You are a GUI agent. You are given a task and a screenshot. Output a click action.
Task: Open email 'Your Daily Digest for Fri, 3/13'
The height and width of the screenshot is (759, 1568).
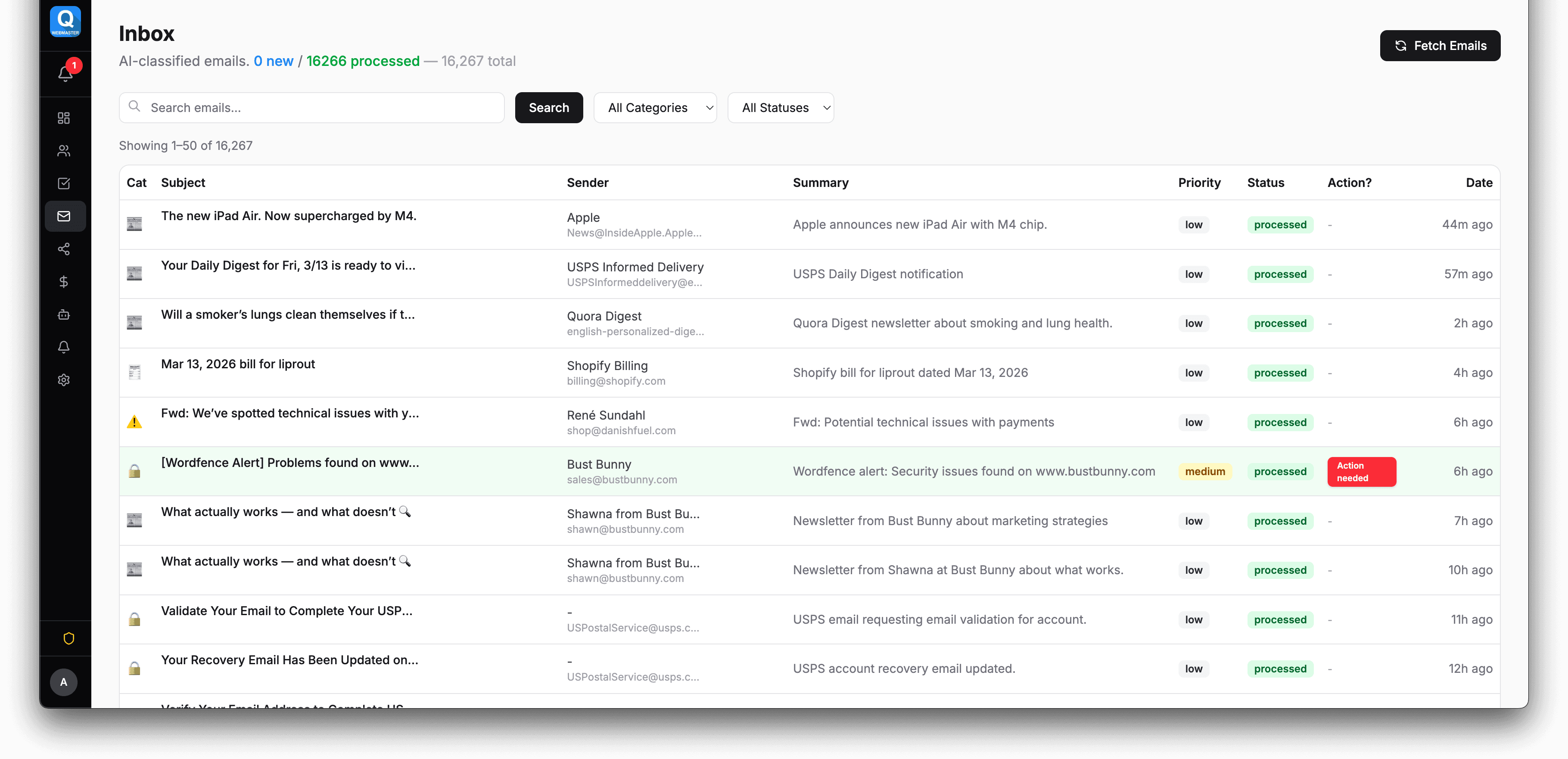point(288,265)
